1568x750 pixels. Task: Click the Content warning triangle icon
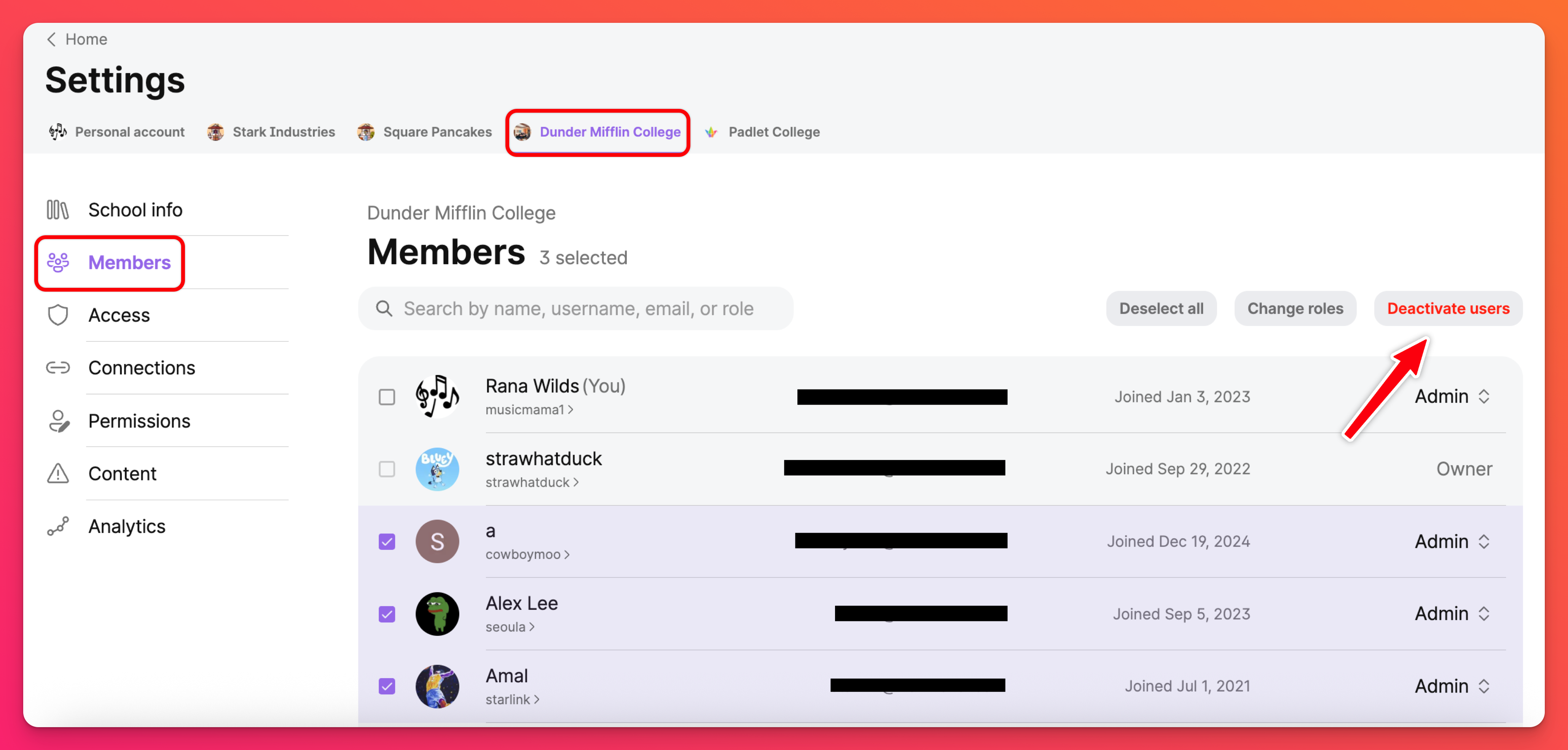[58, 473]
